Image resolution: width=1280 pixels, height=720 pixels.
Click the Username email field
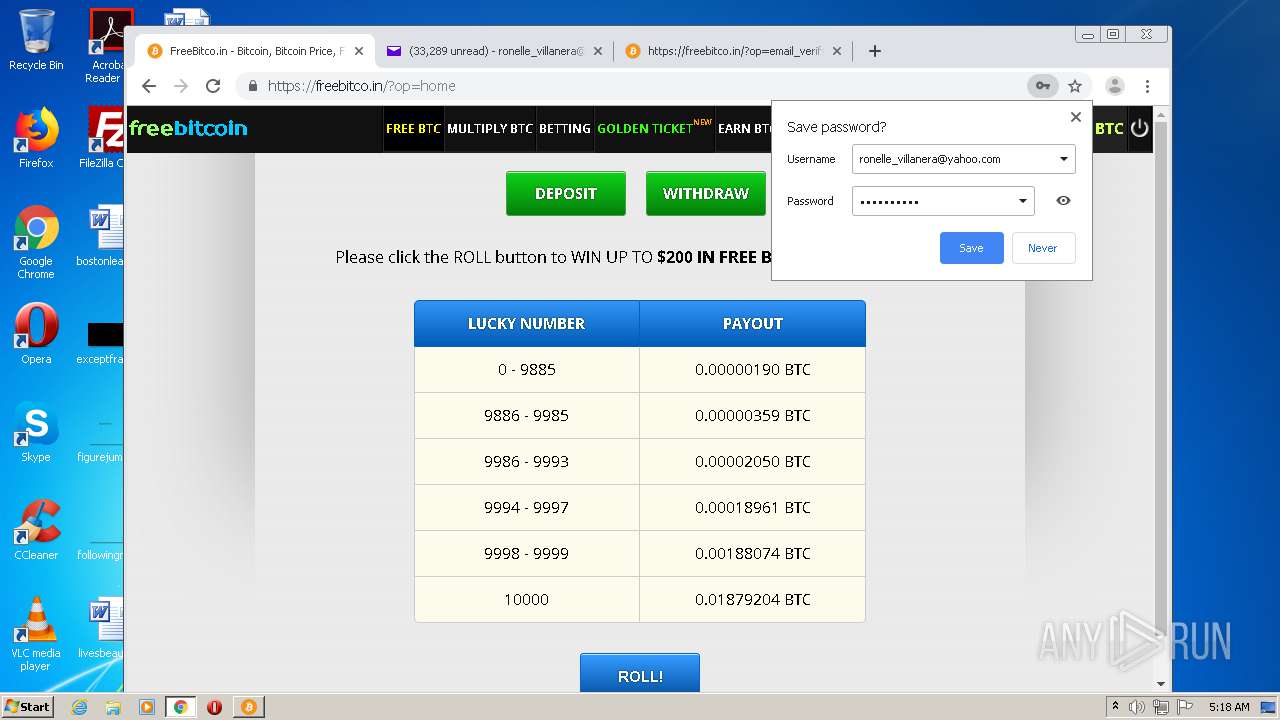click(963, 159)
